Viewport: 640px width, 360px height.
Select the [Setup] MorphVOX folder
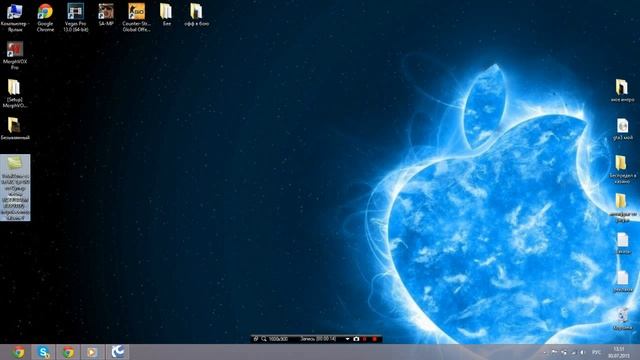[x=15, y=93]
